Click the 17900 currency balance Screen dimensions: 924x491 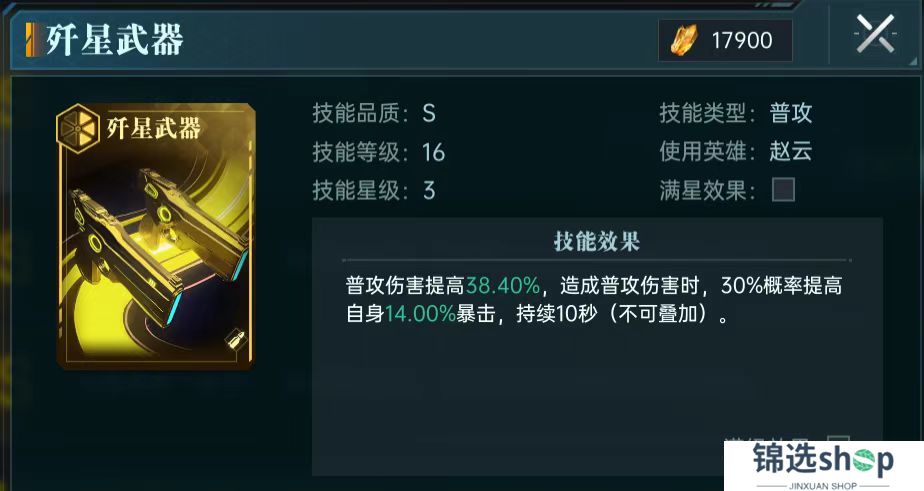coord(742,41)
